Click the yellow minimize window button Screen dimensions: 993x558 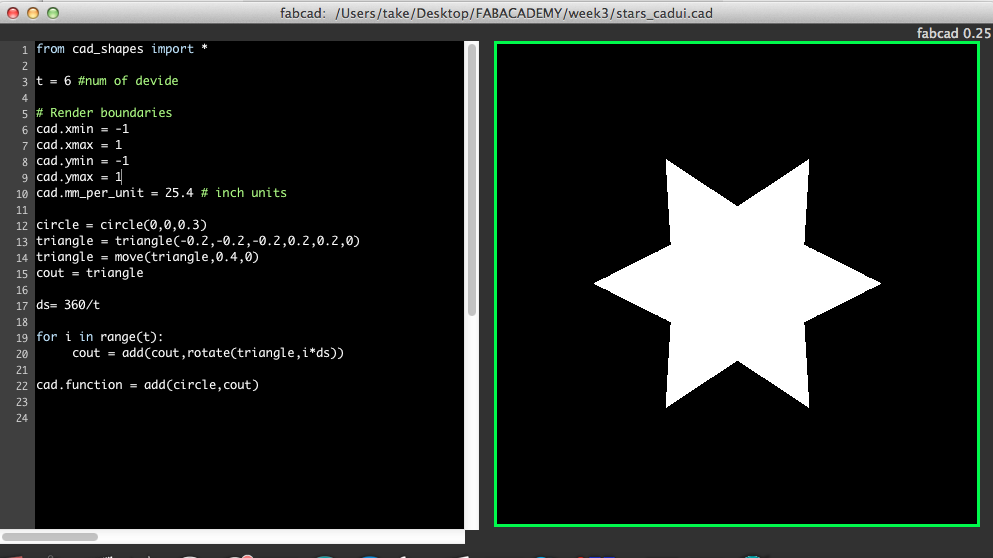click(x=33, y=13)
